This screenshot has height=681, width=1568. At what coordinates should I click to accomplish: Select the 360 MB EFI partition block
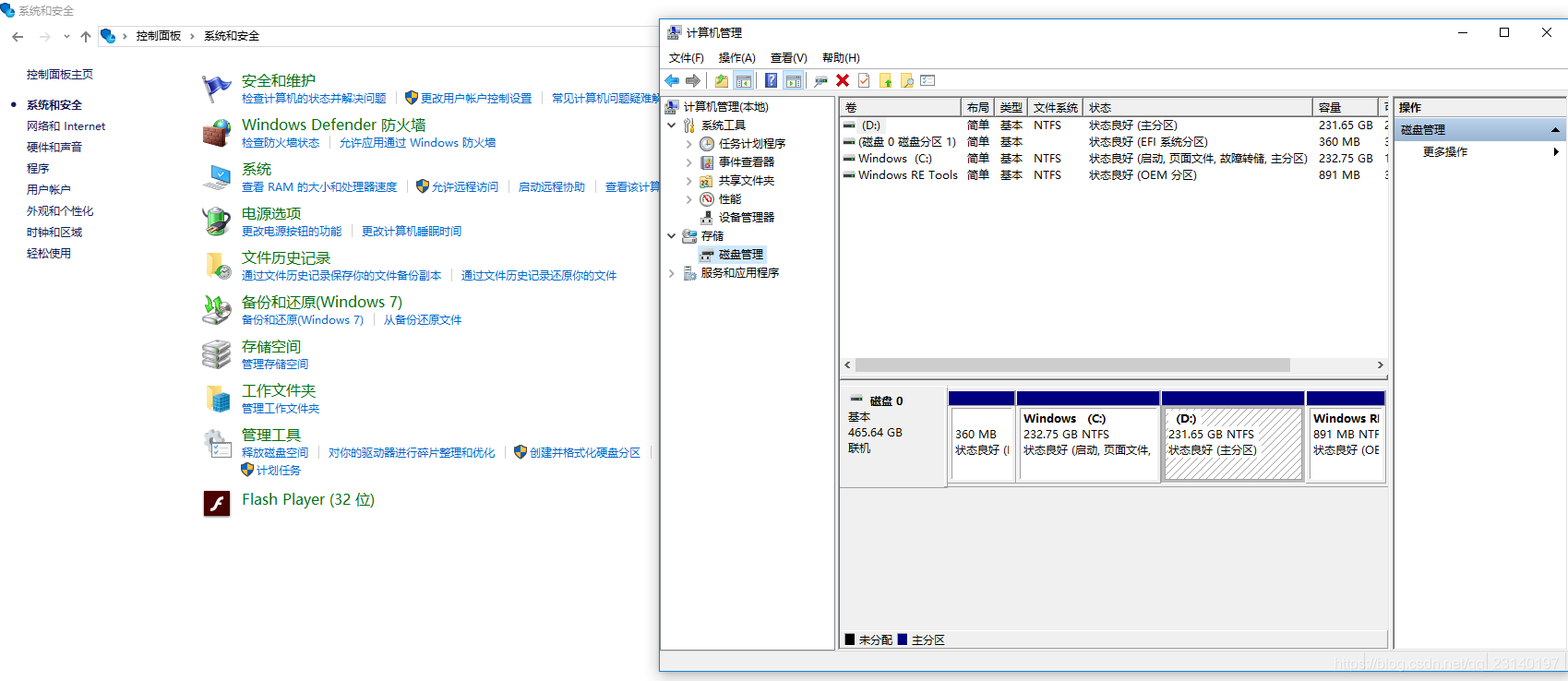coord(982,436)
